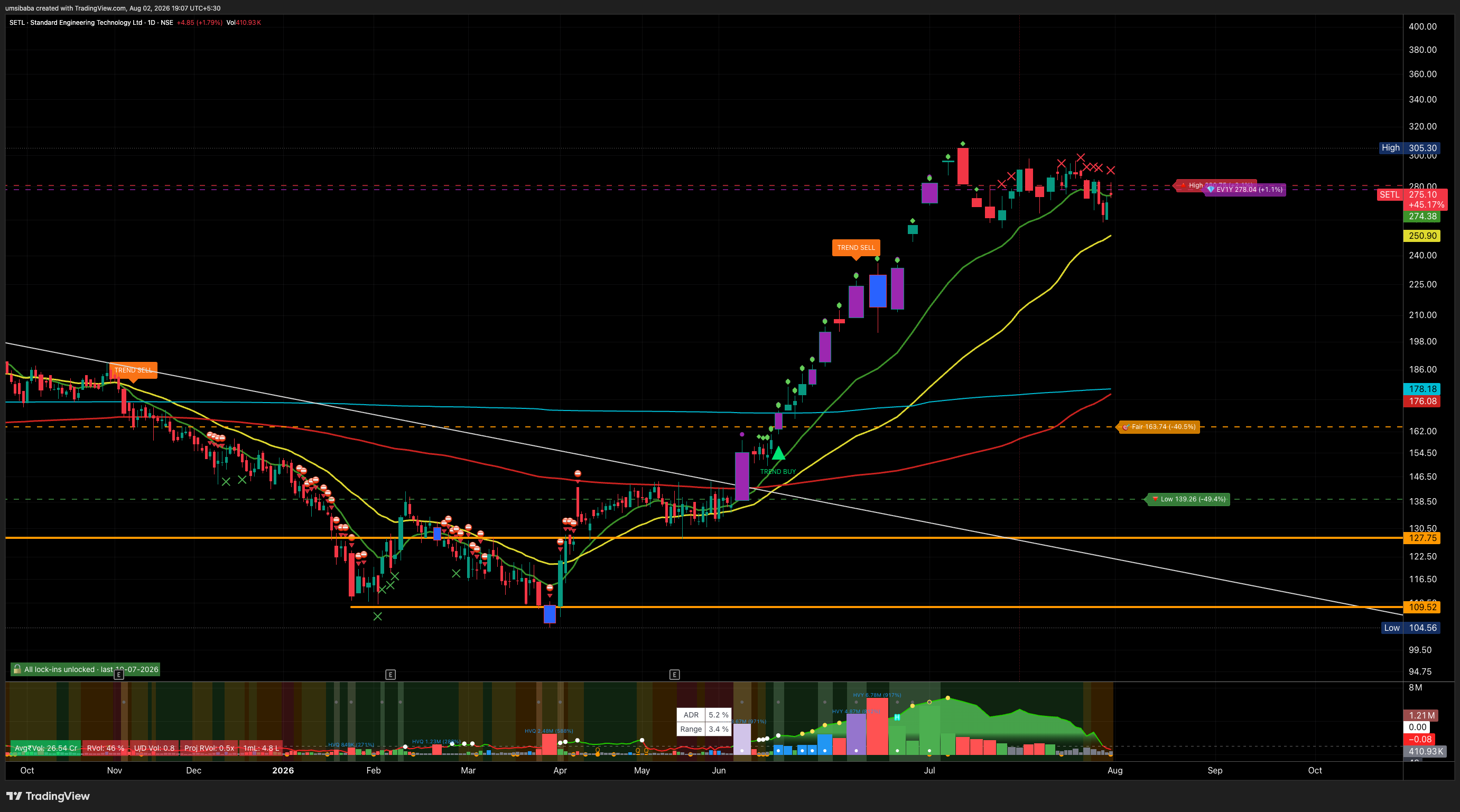
Task: Click the red '176.08' price tag
Action: (x=1422, y=401)
